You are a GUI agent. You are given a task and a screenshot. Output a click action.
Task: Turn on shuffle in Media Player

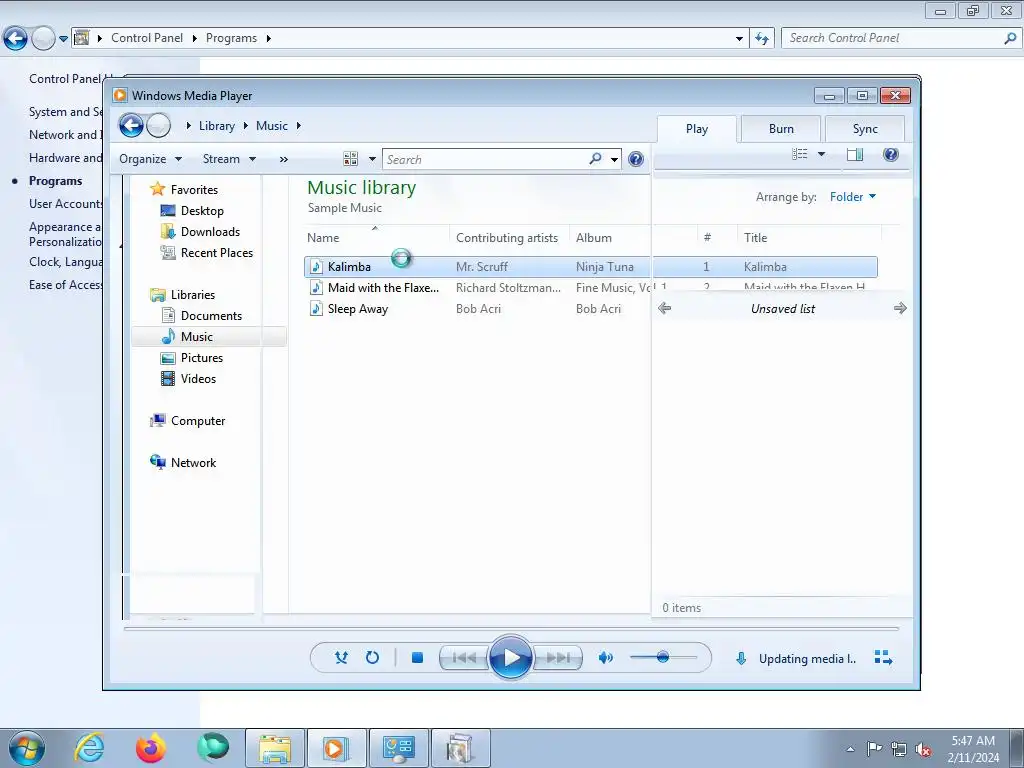pyautogui.click(x=341, y=658)
